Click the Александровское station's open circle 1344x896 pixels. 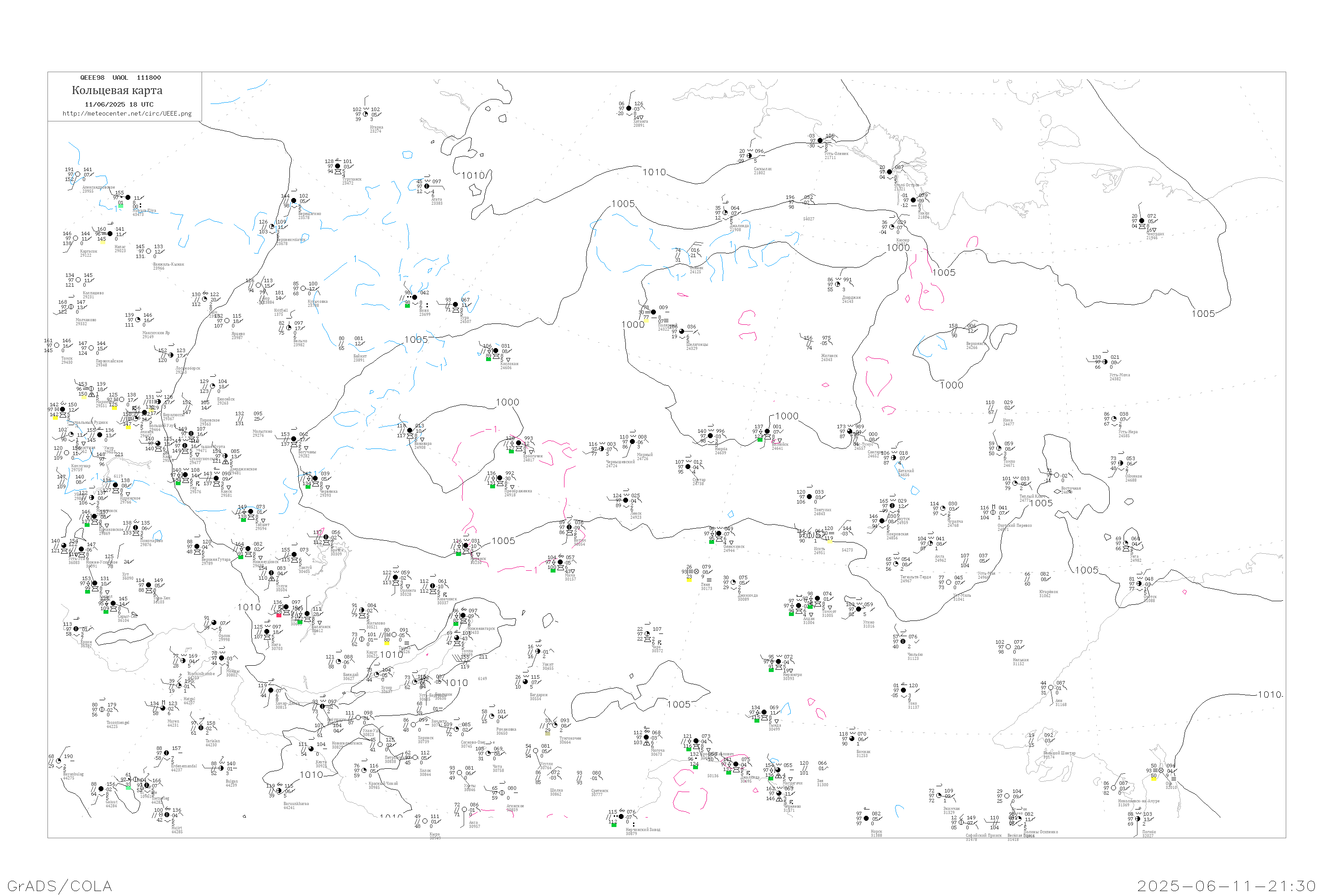point(78,174)
